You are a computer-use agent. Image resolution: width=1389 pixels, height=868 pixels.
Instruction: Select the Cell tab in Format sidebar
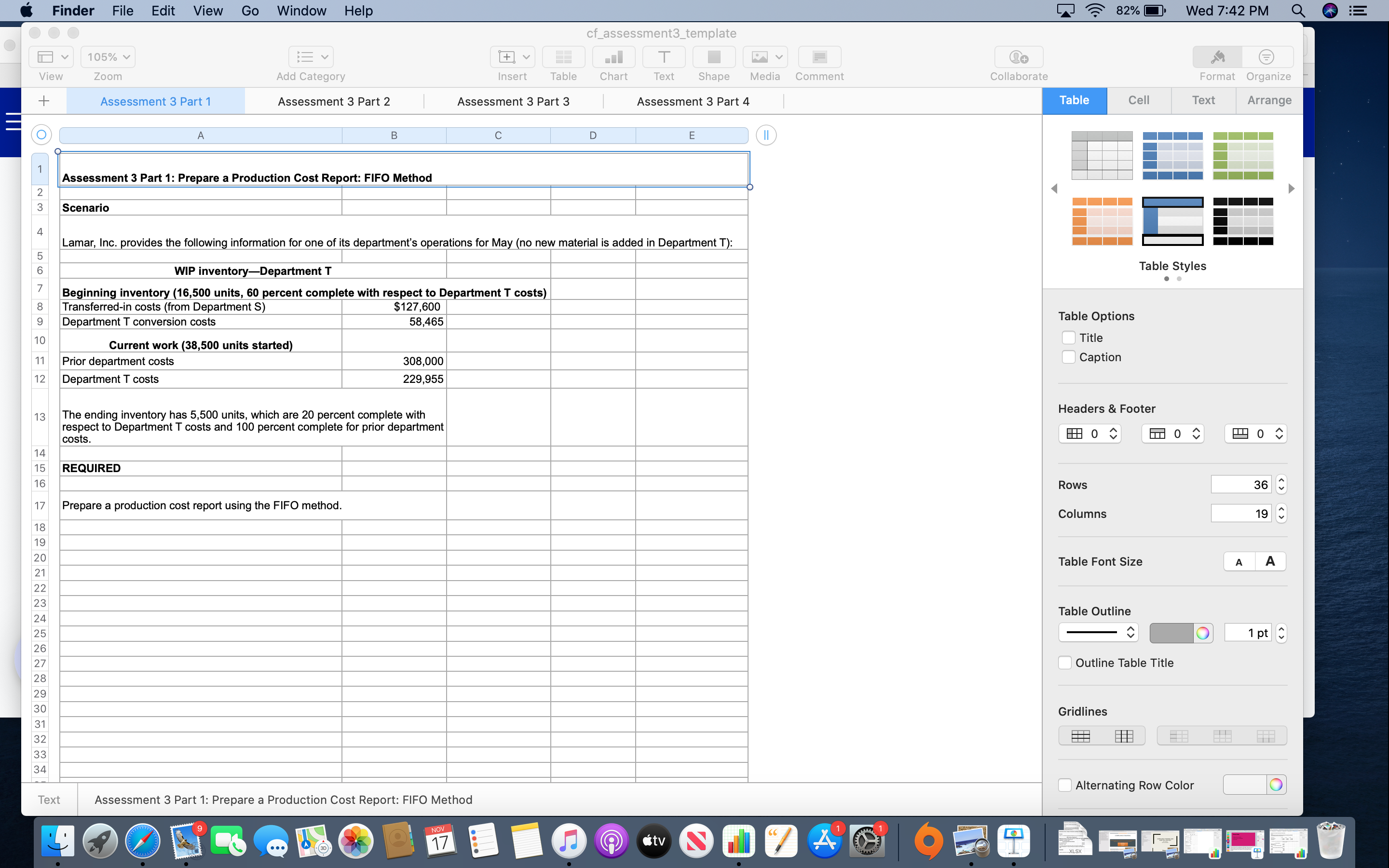pyautogui.click(x=1139, y=100)
